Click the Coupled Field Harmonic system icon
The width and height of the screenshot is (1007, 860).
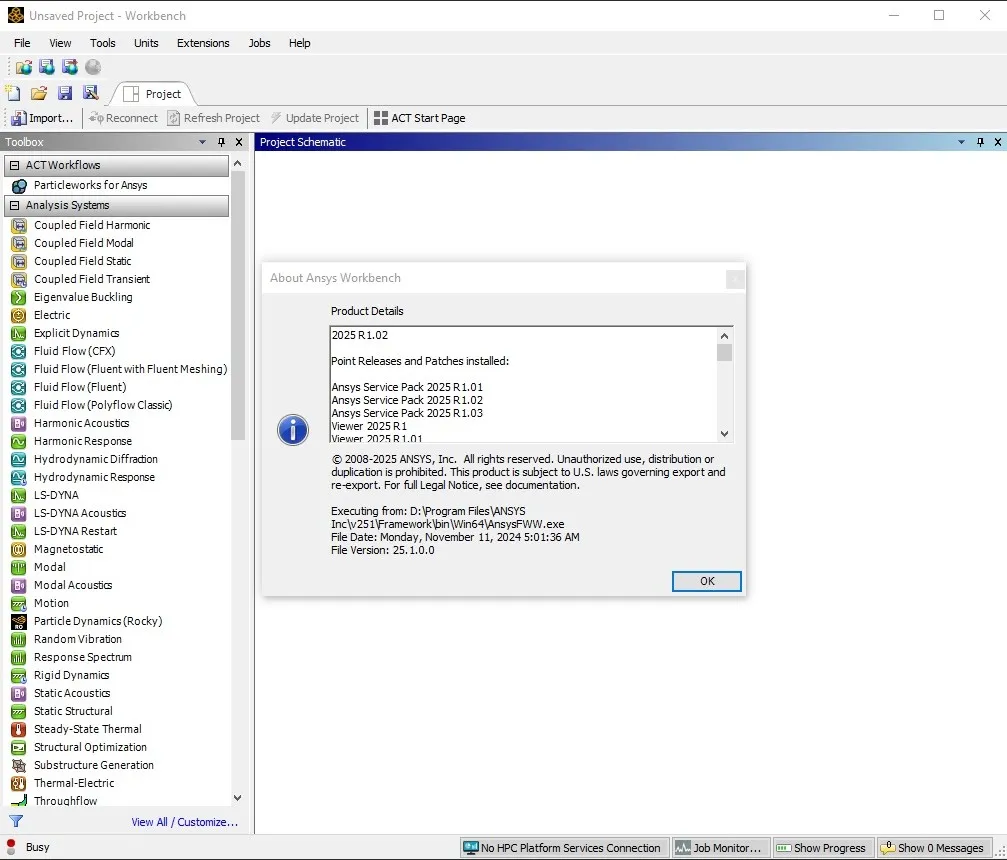click(x=19, y=225)
